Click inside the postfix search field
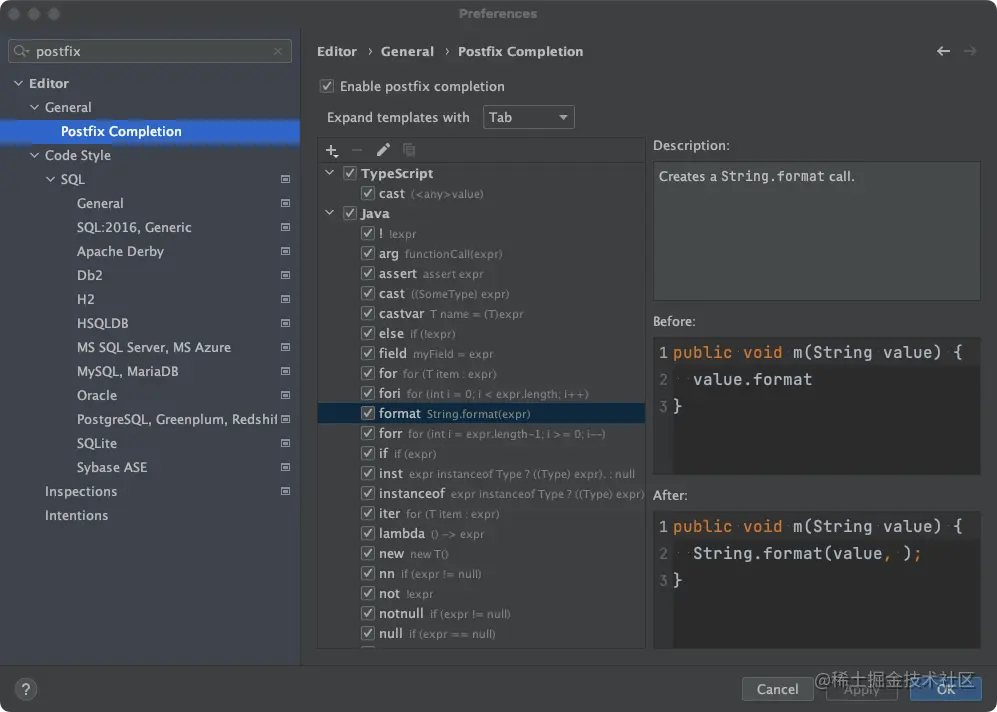Viewport: 997px width, 712px height. [x=150, y=51]
